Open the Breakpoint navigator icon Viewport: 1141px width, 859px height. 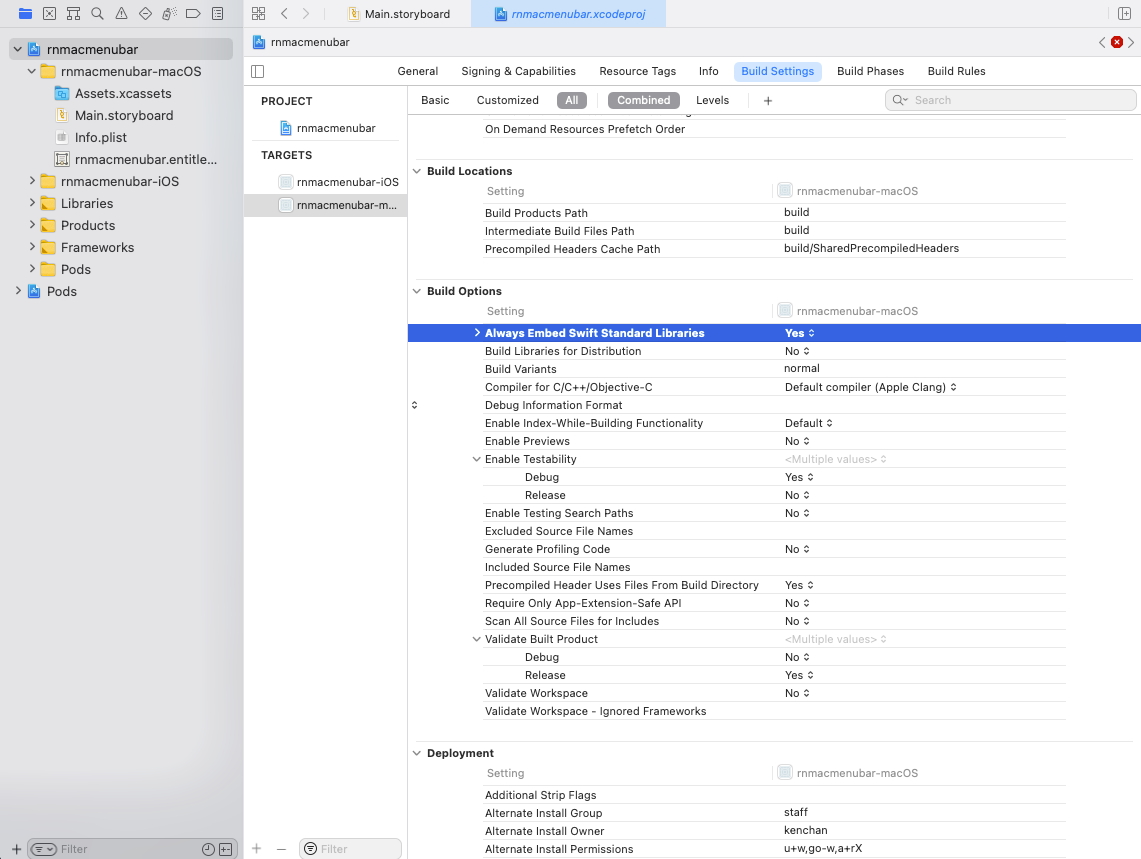point(194,13)
